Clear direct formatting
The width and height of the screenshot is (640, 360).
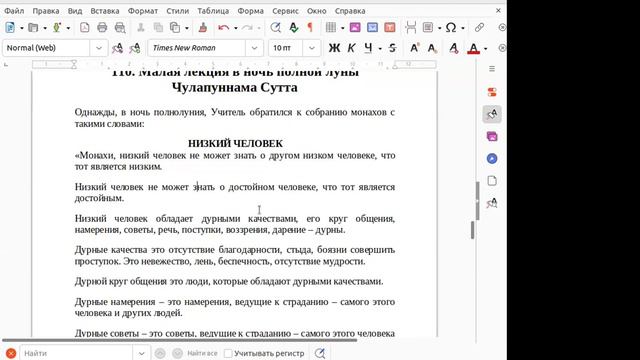click(453, 48)
